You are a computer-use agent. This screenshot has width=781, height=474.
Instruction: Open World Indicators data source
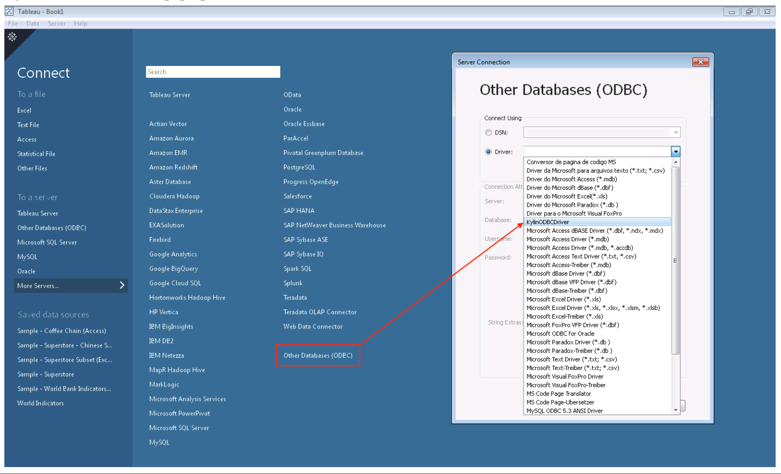pos(40,403)
